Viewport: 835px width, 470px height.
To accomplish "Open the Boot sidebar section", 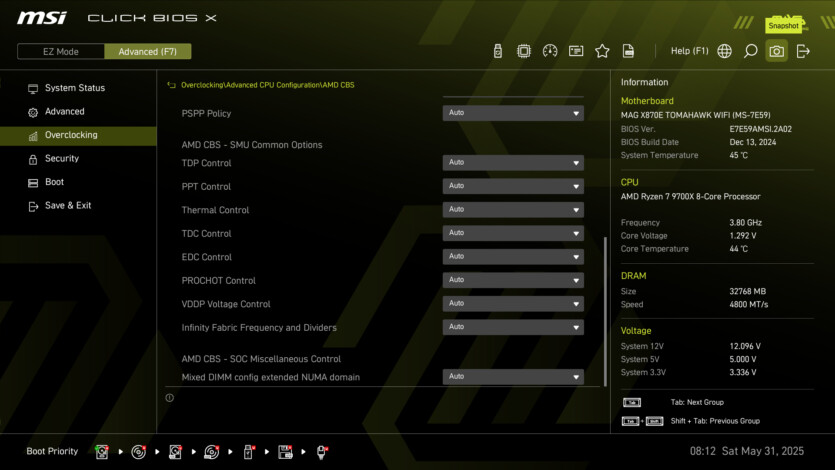I will point(78,182).
